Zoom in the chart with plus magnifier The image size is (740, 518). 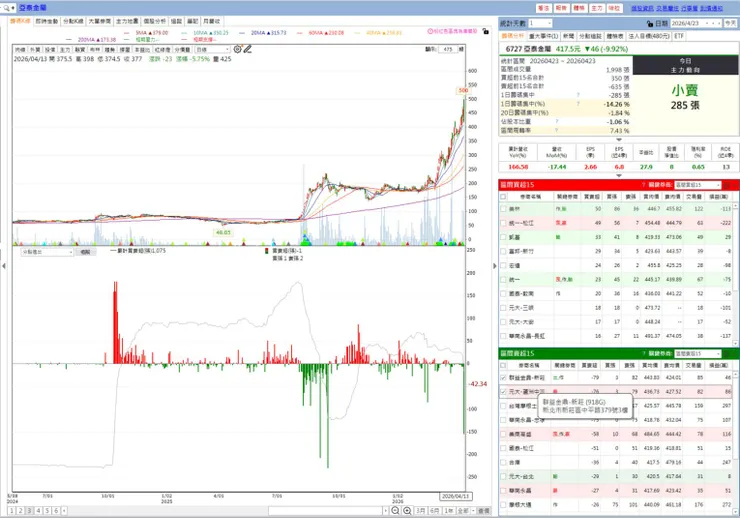tap(407, 511)
